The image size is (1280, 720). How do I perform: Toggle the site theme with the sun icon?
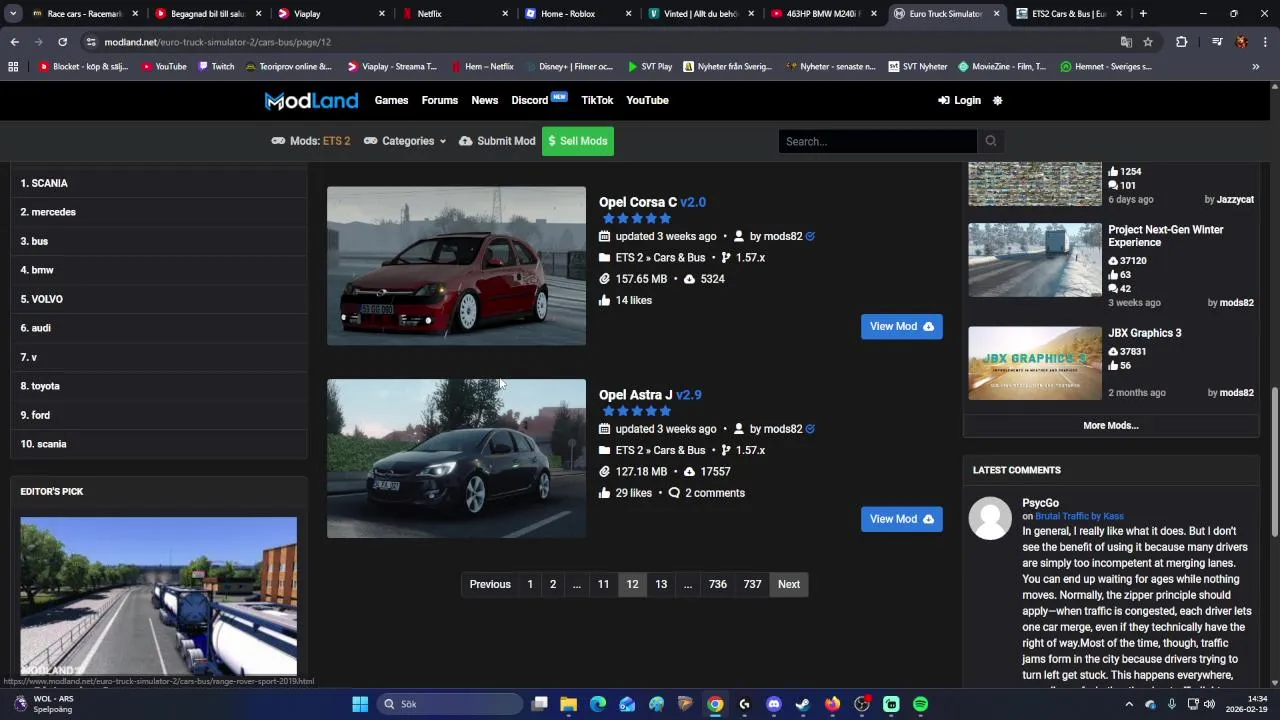coord(997,100)
